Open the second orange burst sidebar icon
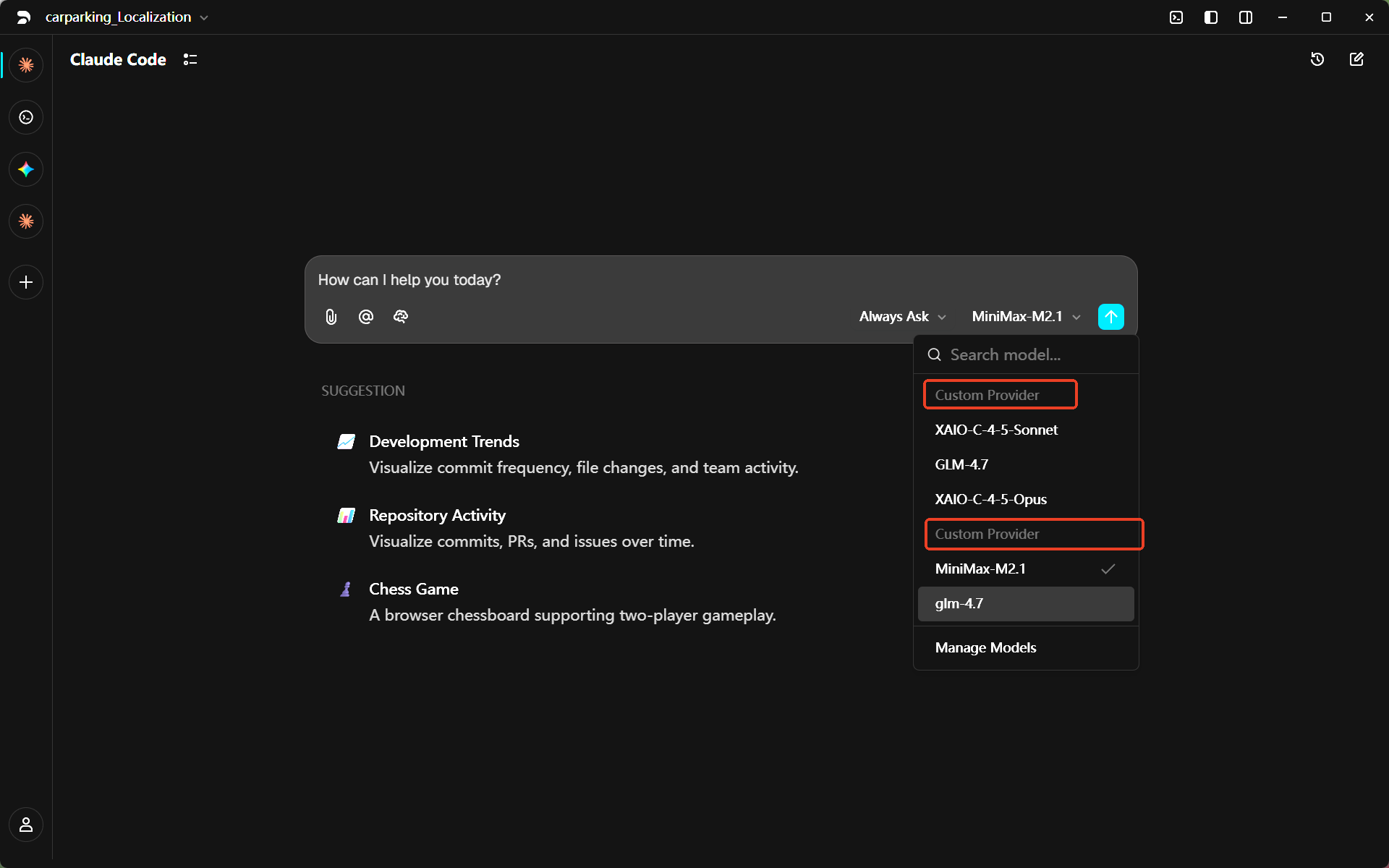 [x=26, y=221]
